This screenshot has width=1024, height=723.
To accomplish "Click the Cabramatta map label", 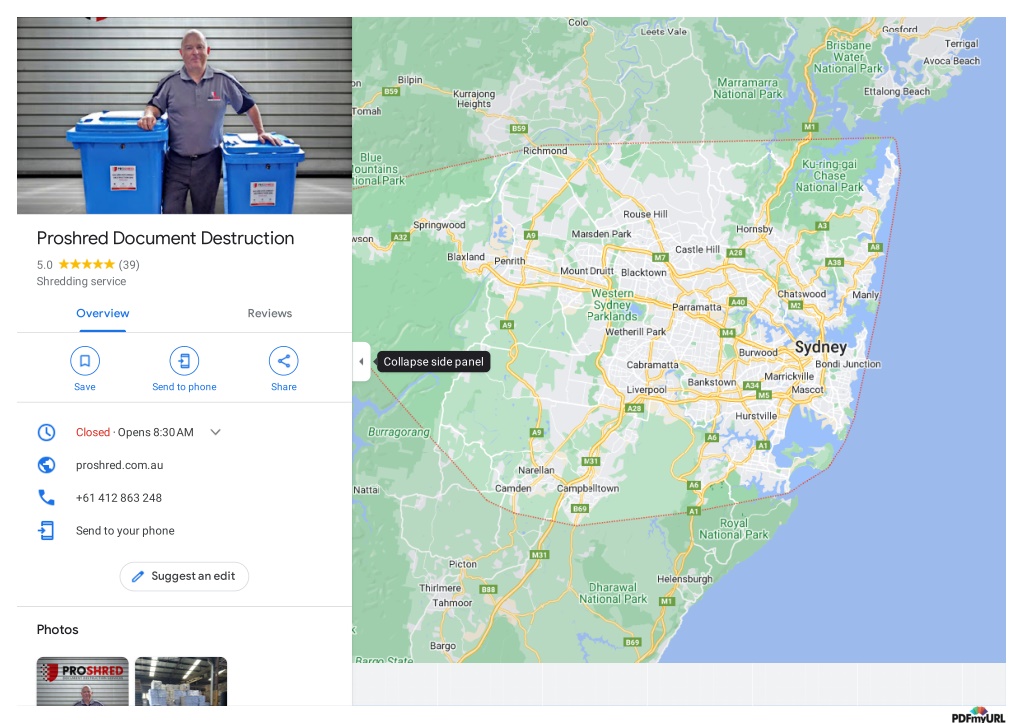I will click(x=652, y=365).
